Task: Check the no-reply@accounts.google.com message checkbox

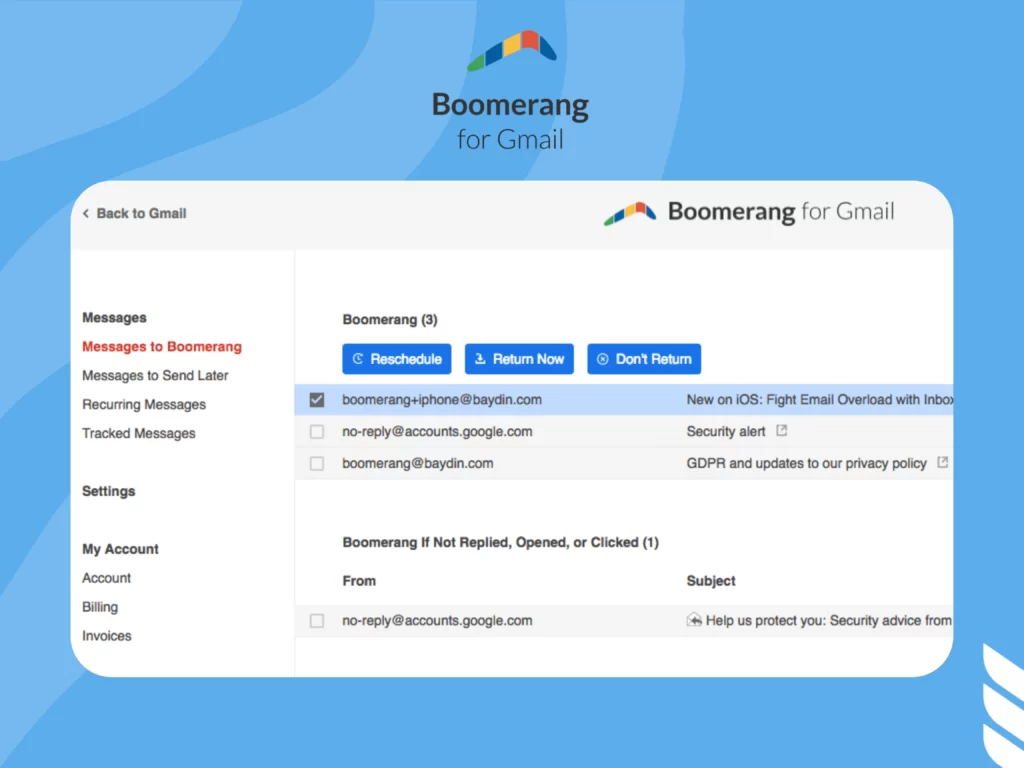Action: pyautogui.click(x=317, y=431)
